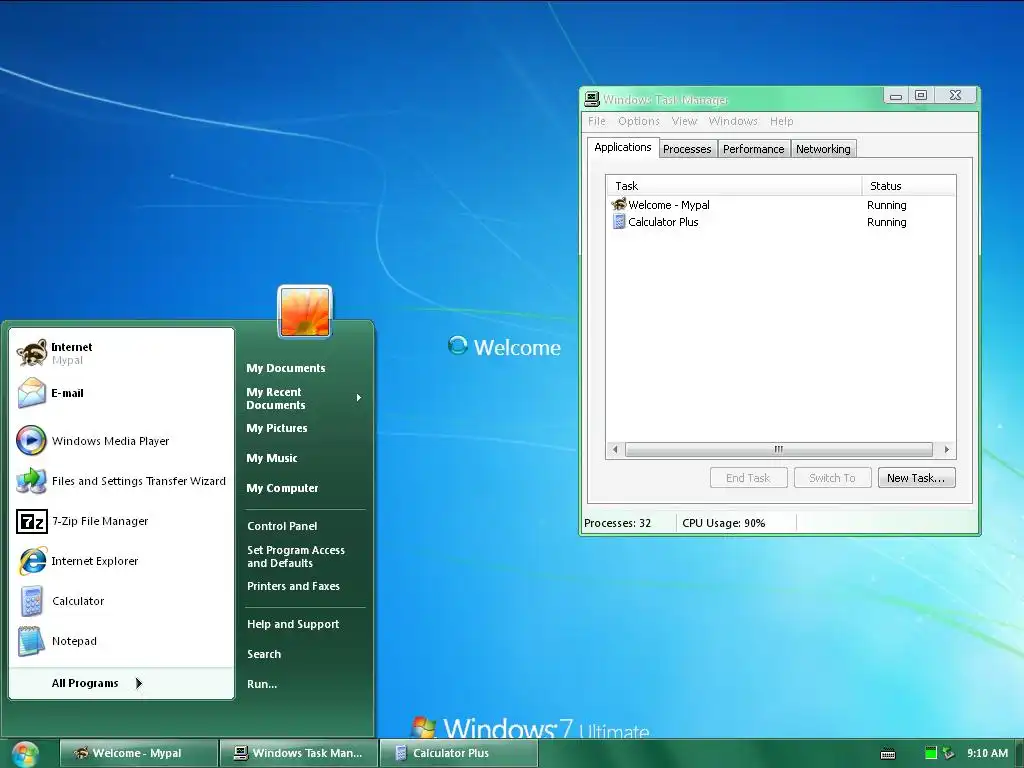The height and width of the screenshot is (768, 1024).
Task: Open My Computer from Start menu
Action: (282, 488)
